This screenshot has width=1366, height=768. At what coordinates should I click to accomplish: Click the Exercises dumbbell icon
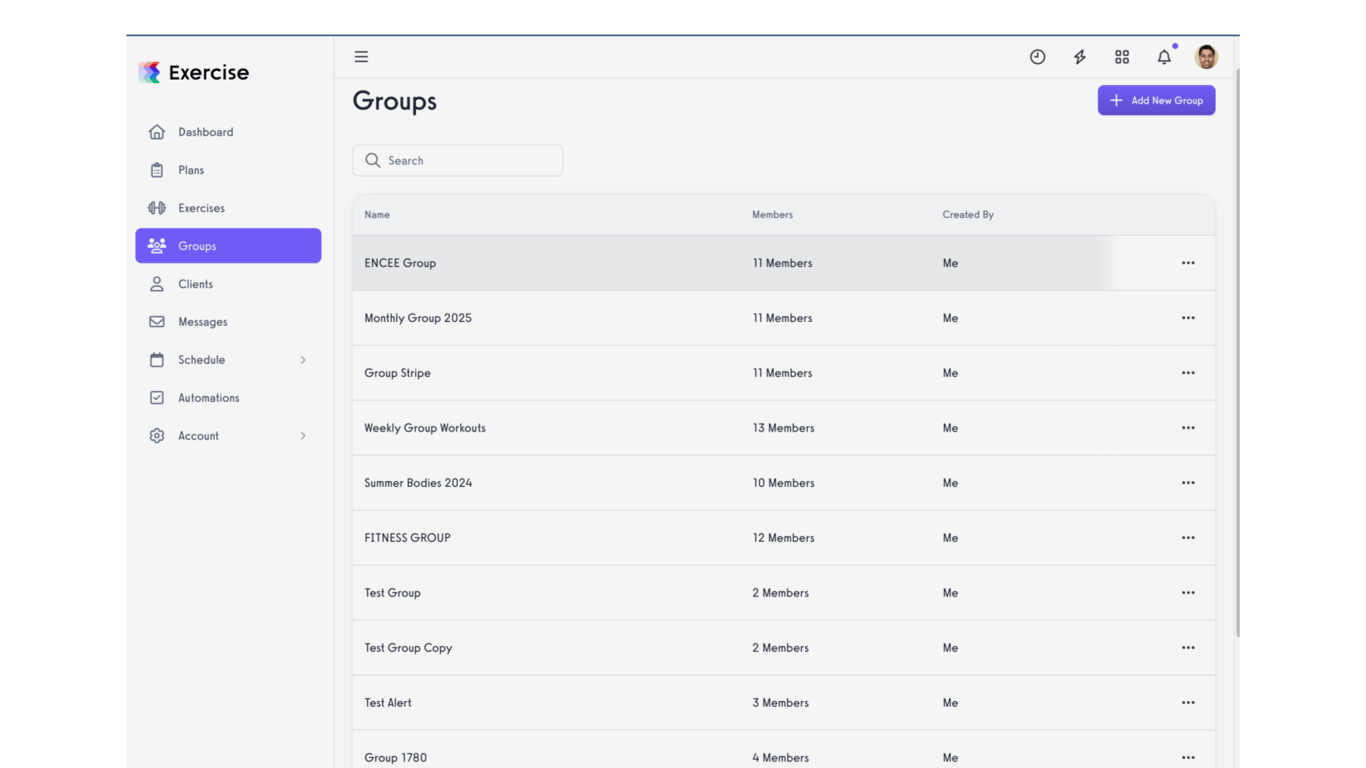click(x=156, y=207)
